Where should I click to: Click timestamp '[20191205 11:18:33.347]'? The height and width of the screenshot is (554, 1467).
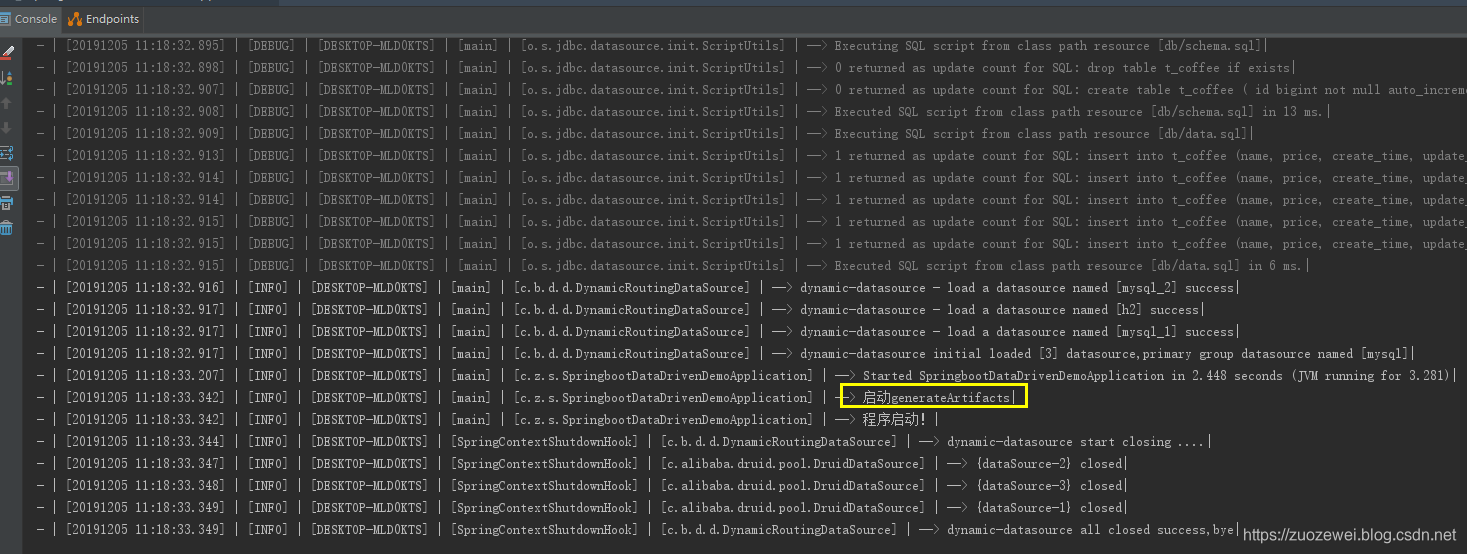[146, 464]
